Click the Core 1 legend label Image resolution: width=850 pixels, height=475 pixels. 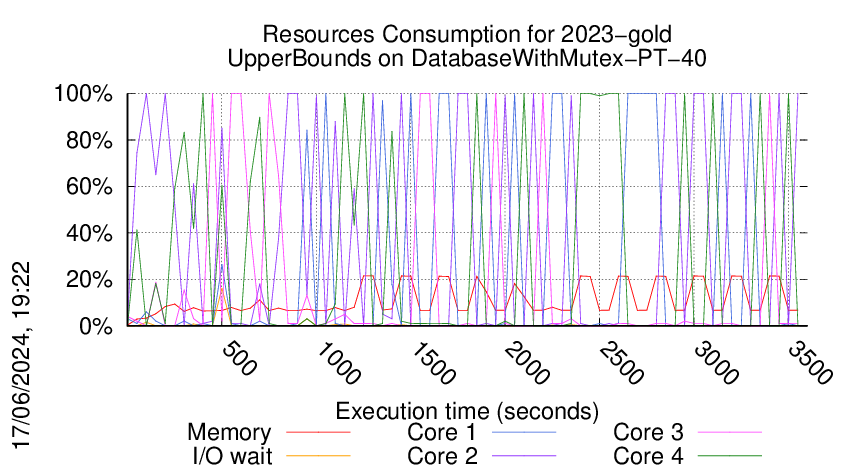442,433
